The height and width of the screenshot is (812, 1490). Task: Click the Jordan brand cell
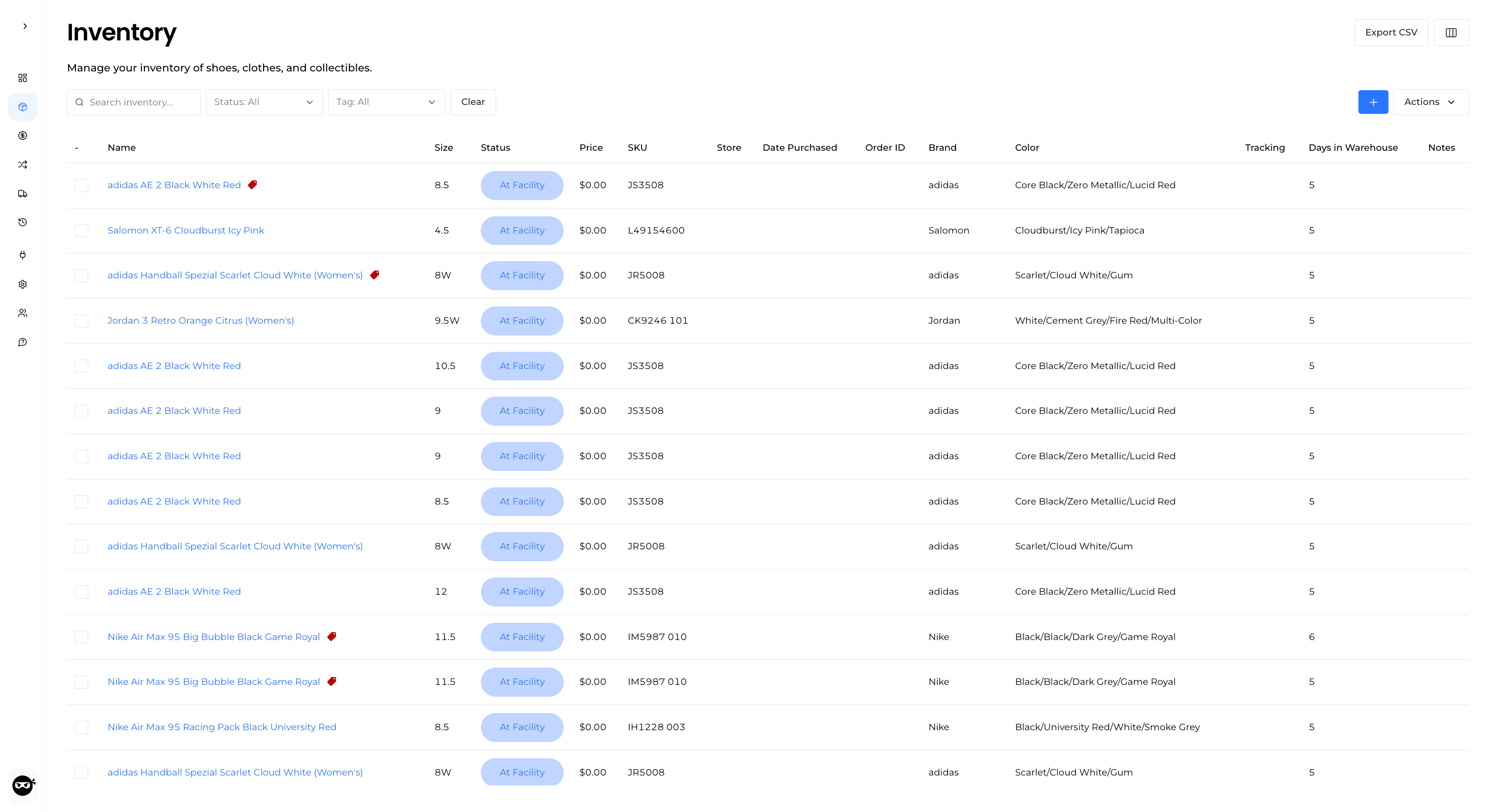pos(944,320)
